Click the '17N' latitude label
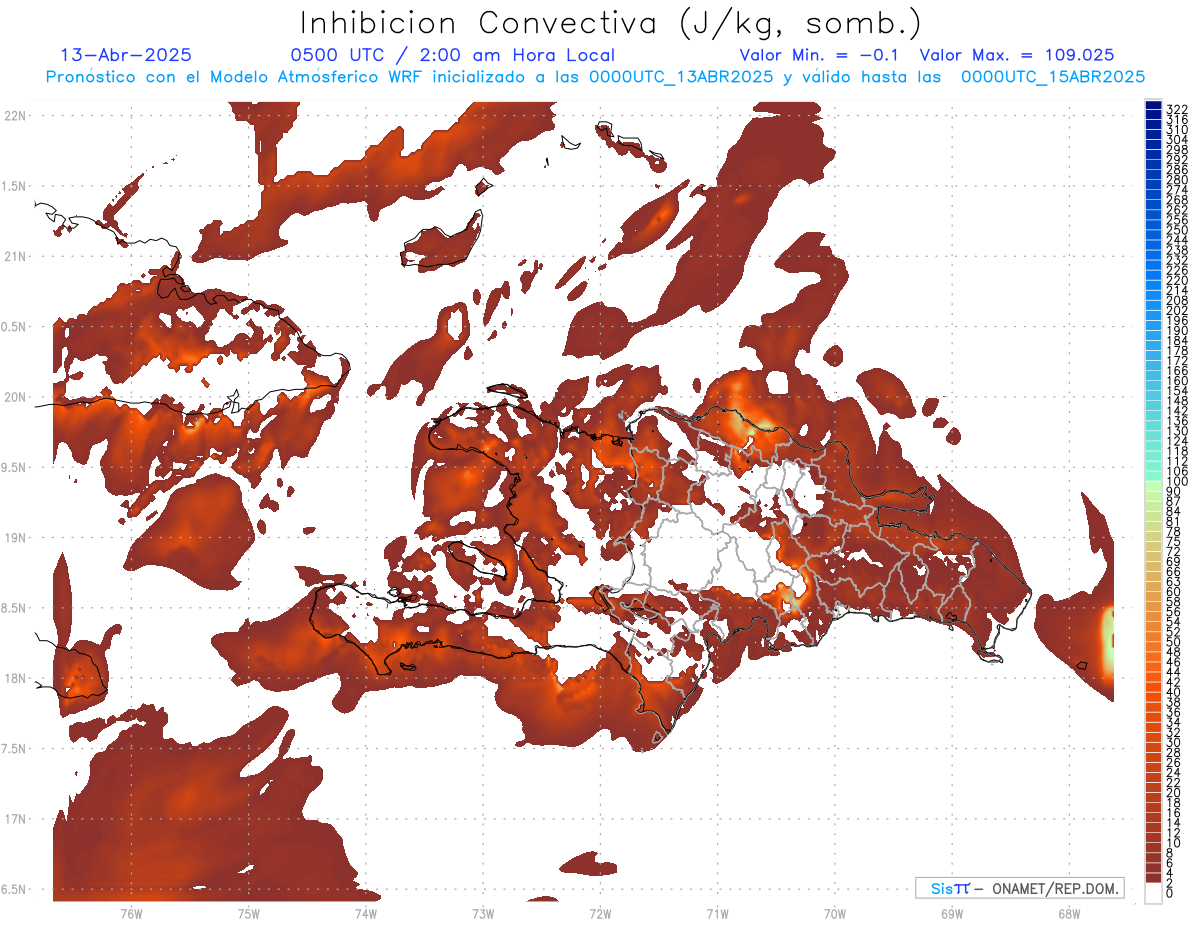Viewport: 1200px width, 927px height. click(16, 819)
